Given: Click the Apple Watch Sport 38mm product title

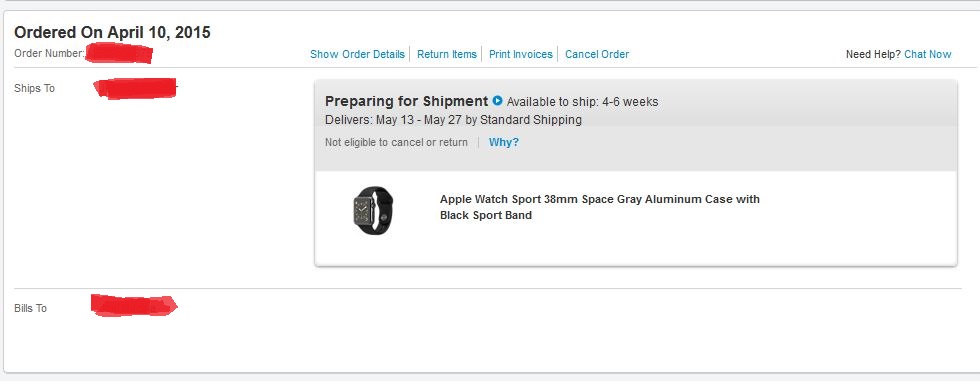Looking at the screenshot, I should coord(600,207).
